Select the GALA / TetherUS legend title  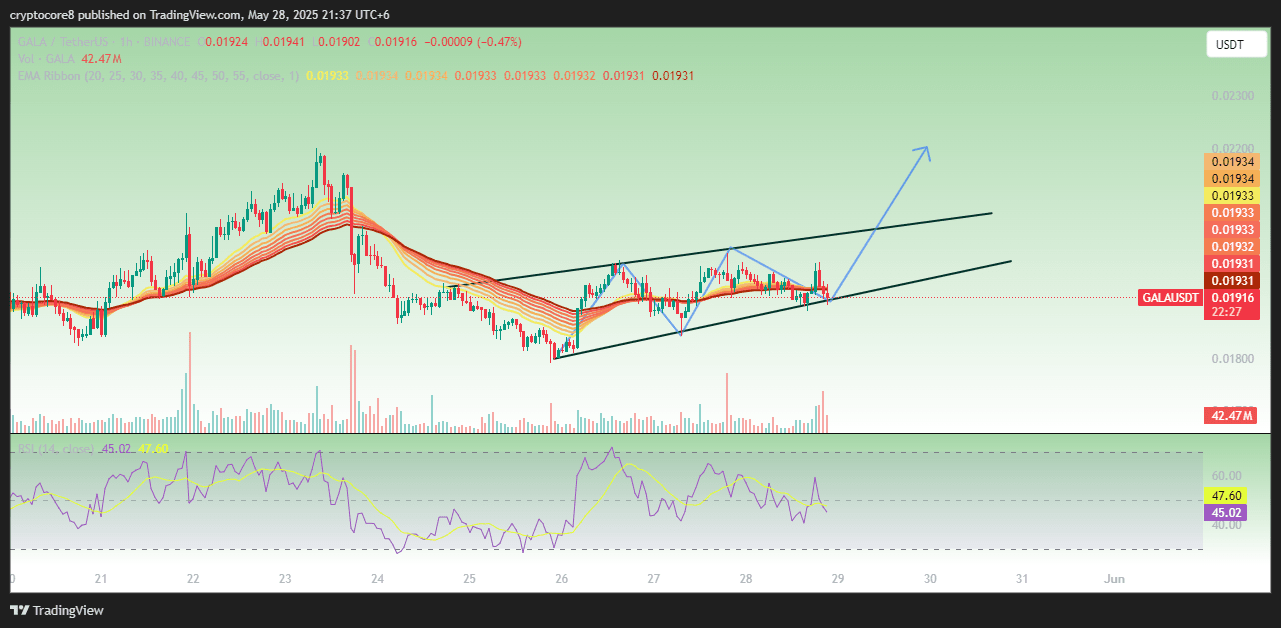click(106, 42)
